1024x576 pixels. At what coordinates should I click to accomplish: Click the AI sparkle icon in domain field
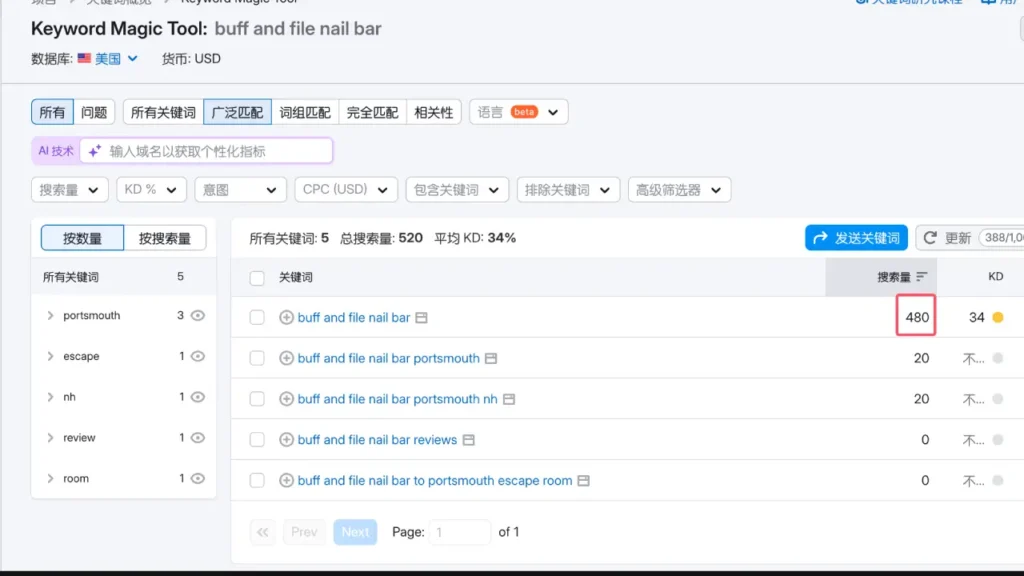tap(95, 151)
